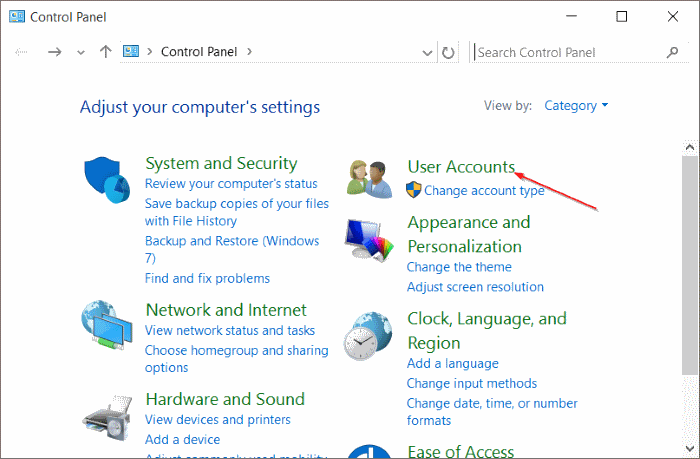Click Adjust screen resolution link
The image size is (700, 459).
tap(475, 287)
